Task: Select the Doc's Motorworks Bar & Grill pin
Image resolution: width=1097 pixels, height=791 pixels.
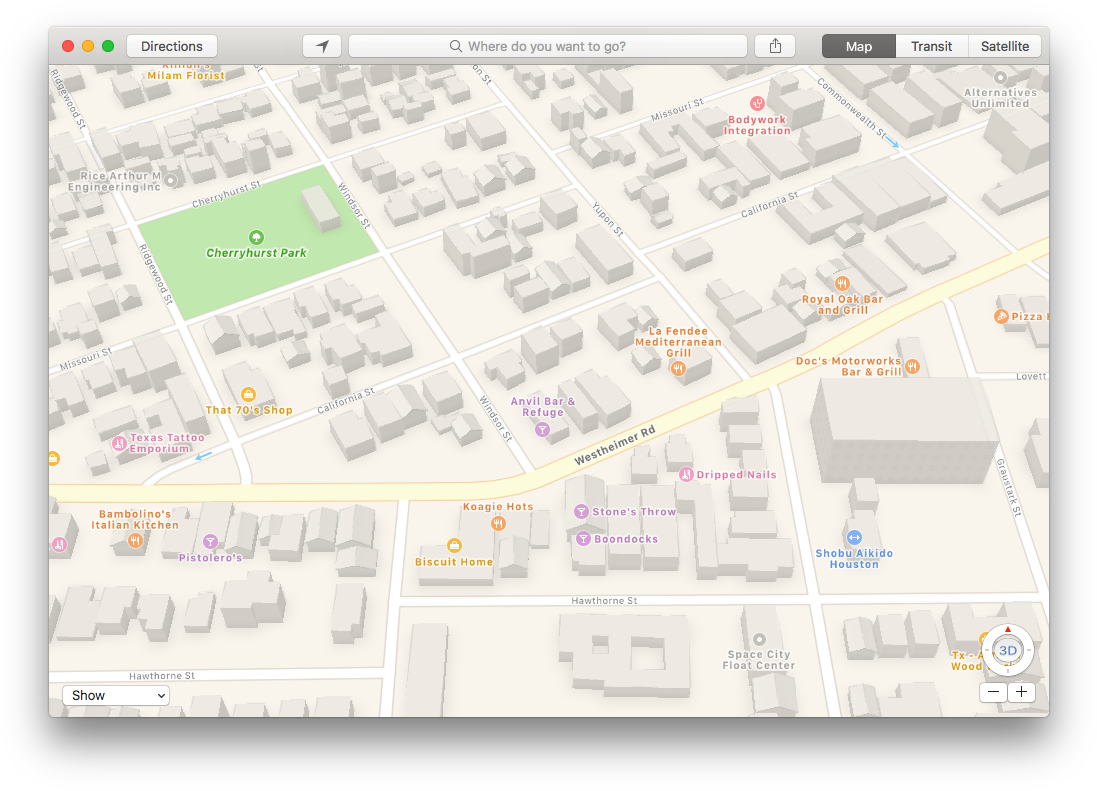Action: pyautogui.click(x=911, y=366)
